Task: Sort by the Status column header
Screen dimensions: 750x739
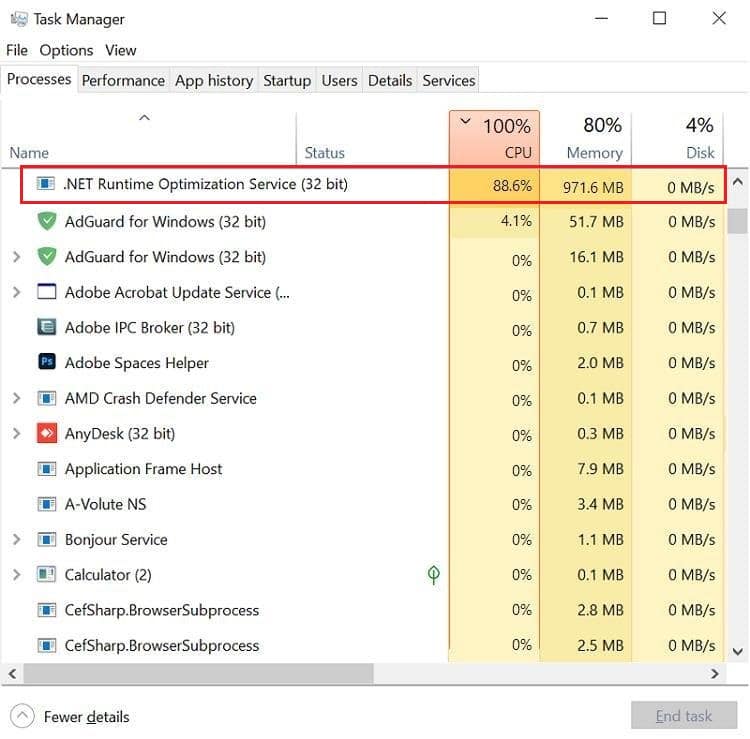Action: pos(373,139)
